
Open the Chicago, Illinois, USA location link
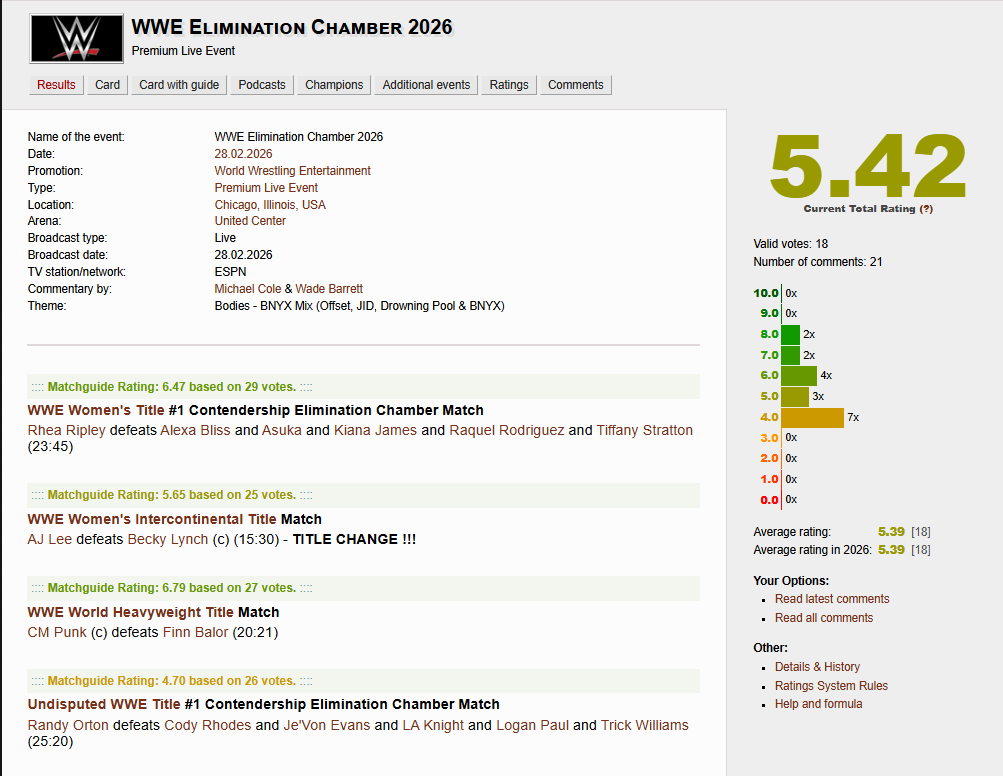(x=270, y=205)
